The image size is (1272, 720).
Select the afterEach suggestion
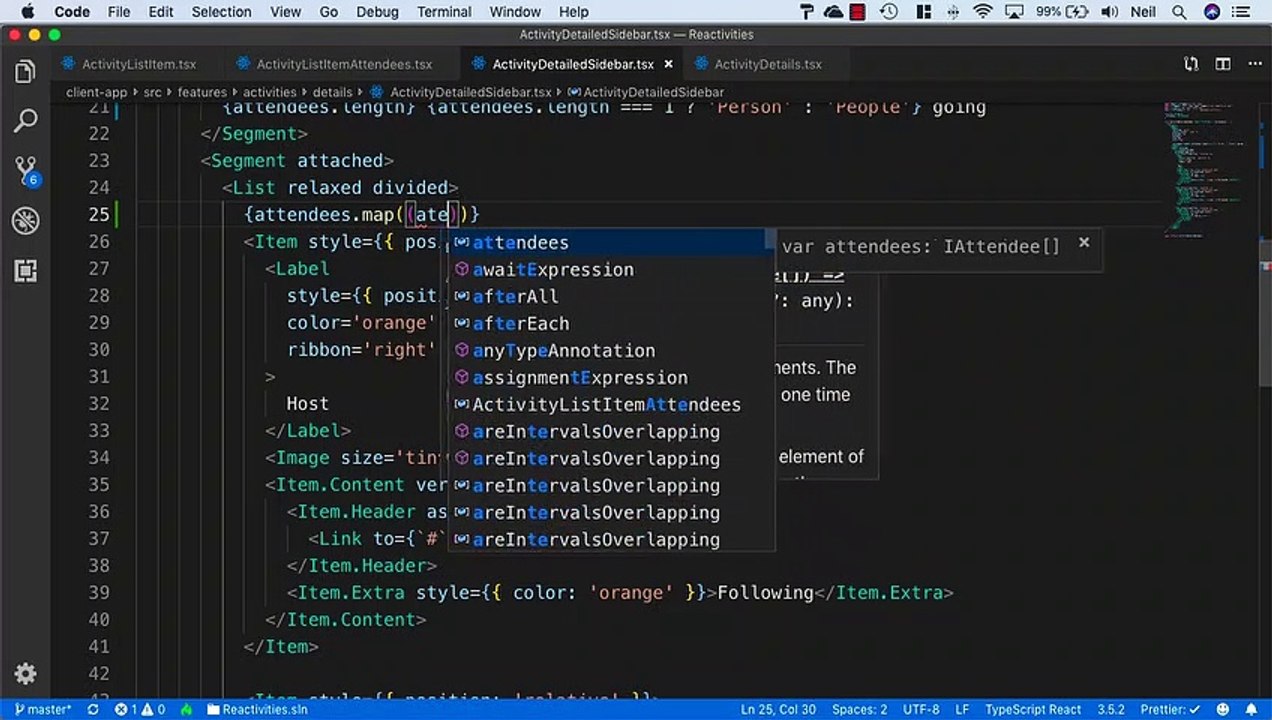[x=610, y=324]
